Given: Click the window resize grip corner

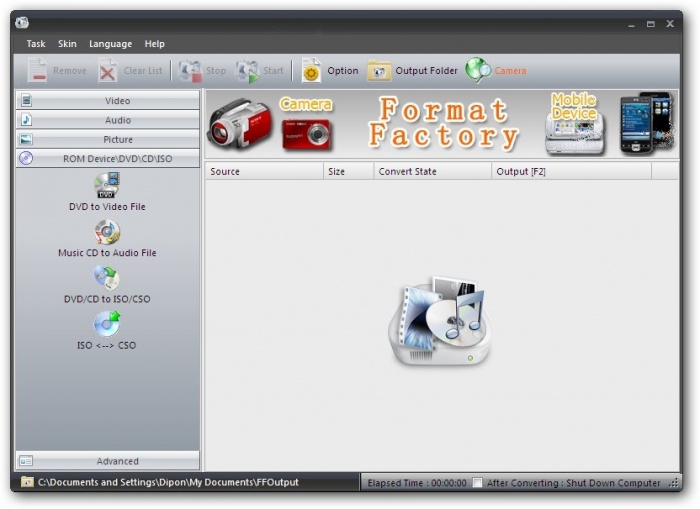Looking at the screenshot, I should click(673, 483).
